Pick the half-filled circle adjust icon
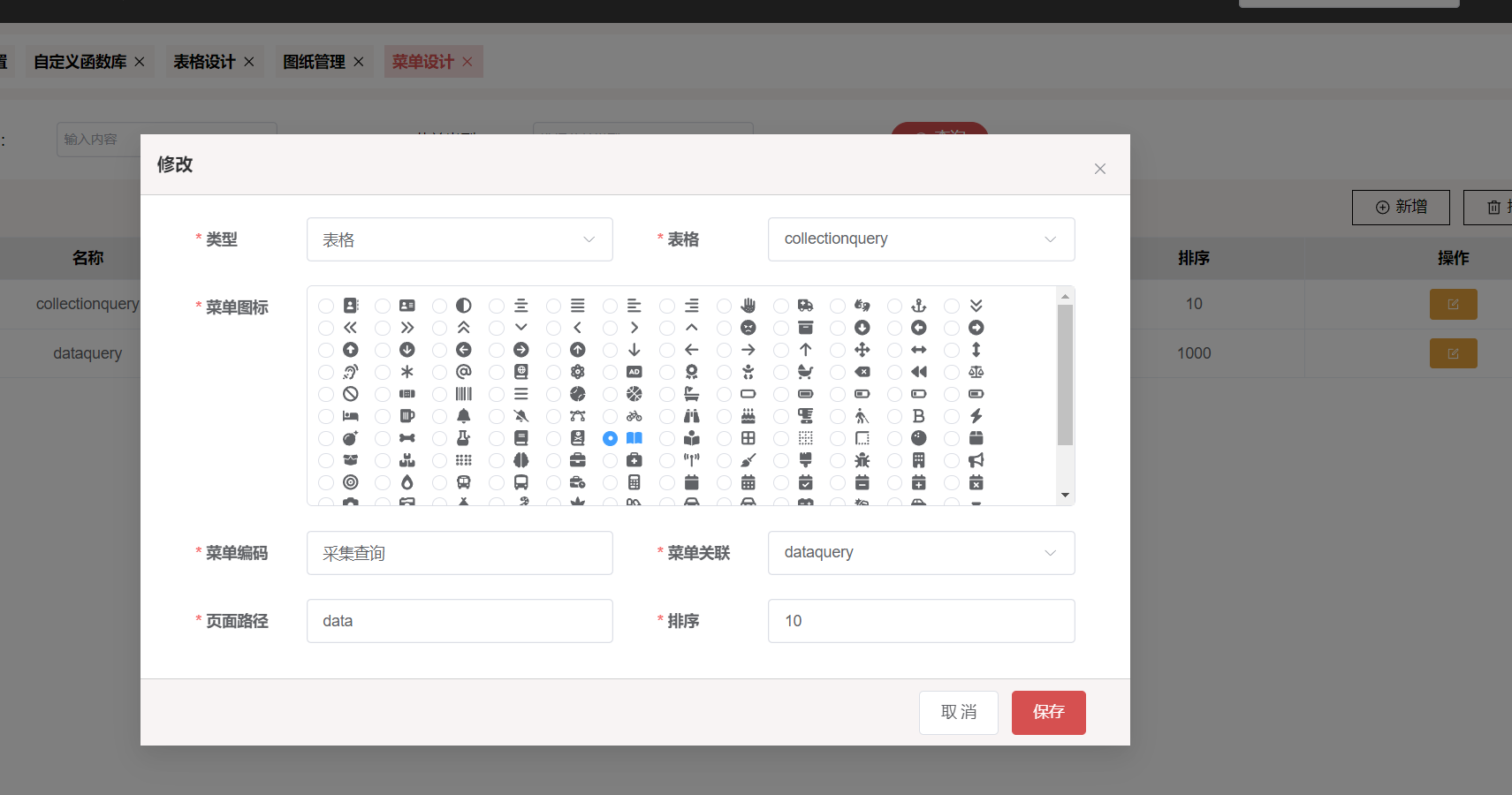1512x795 pixels. 464,306
